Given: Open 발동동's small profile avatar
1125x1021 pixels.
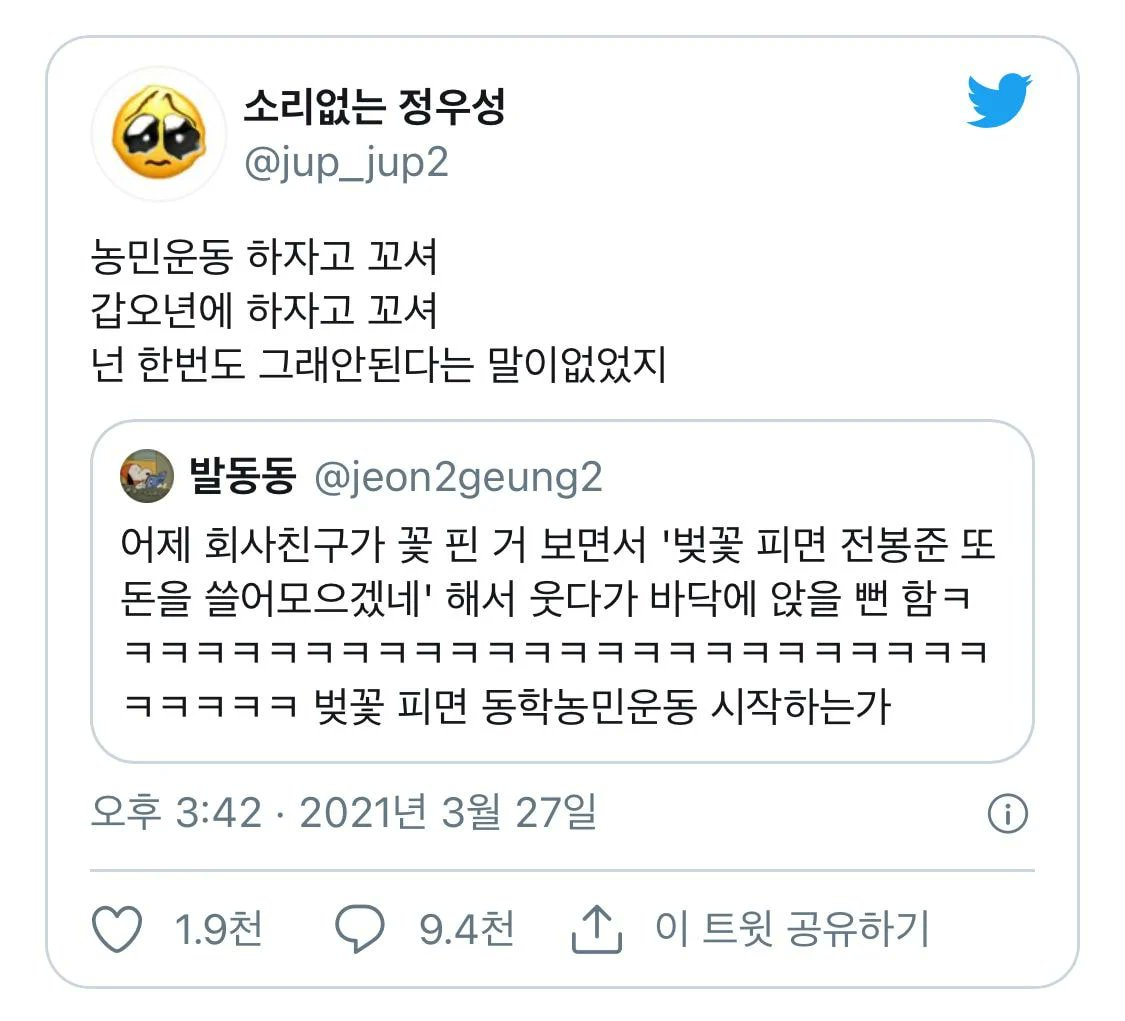Looking at the screenshot, I should pyautogui.click(x=147, y=476).
